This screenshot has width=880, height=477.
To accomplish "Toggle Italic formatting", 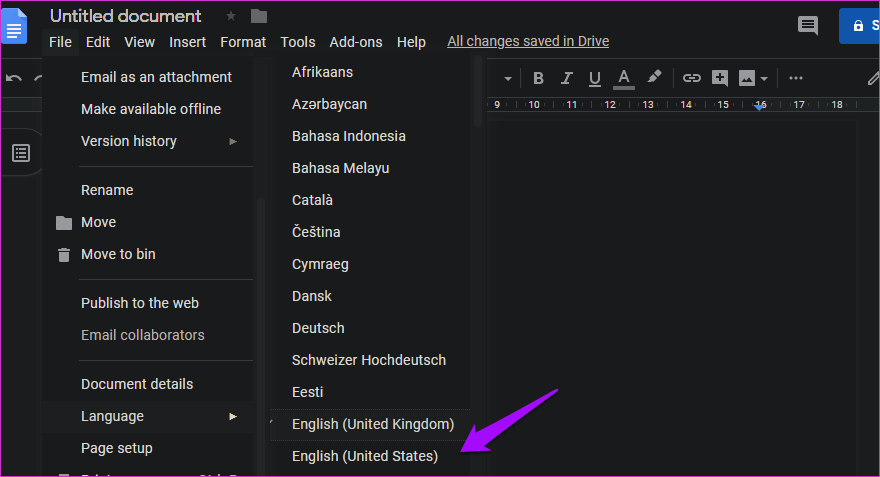I will [566, 79].
